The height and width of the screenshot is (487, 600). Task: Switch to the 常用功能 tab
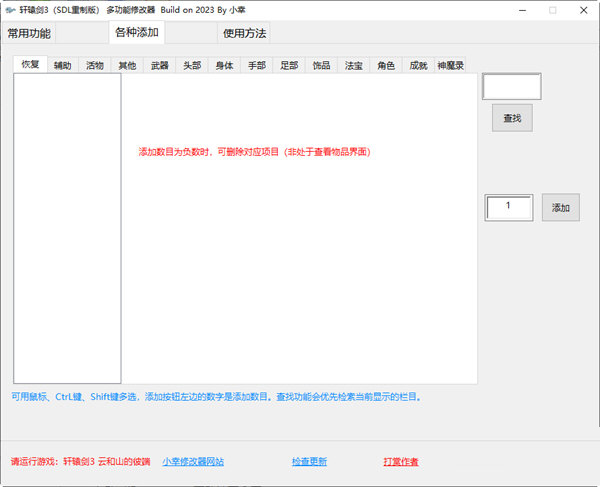[29, 33]
